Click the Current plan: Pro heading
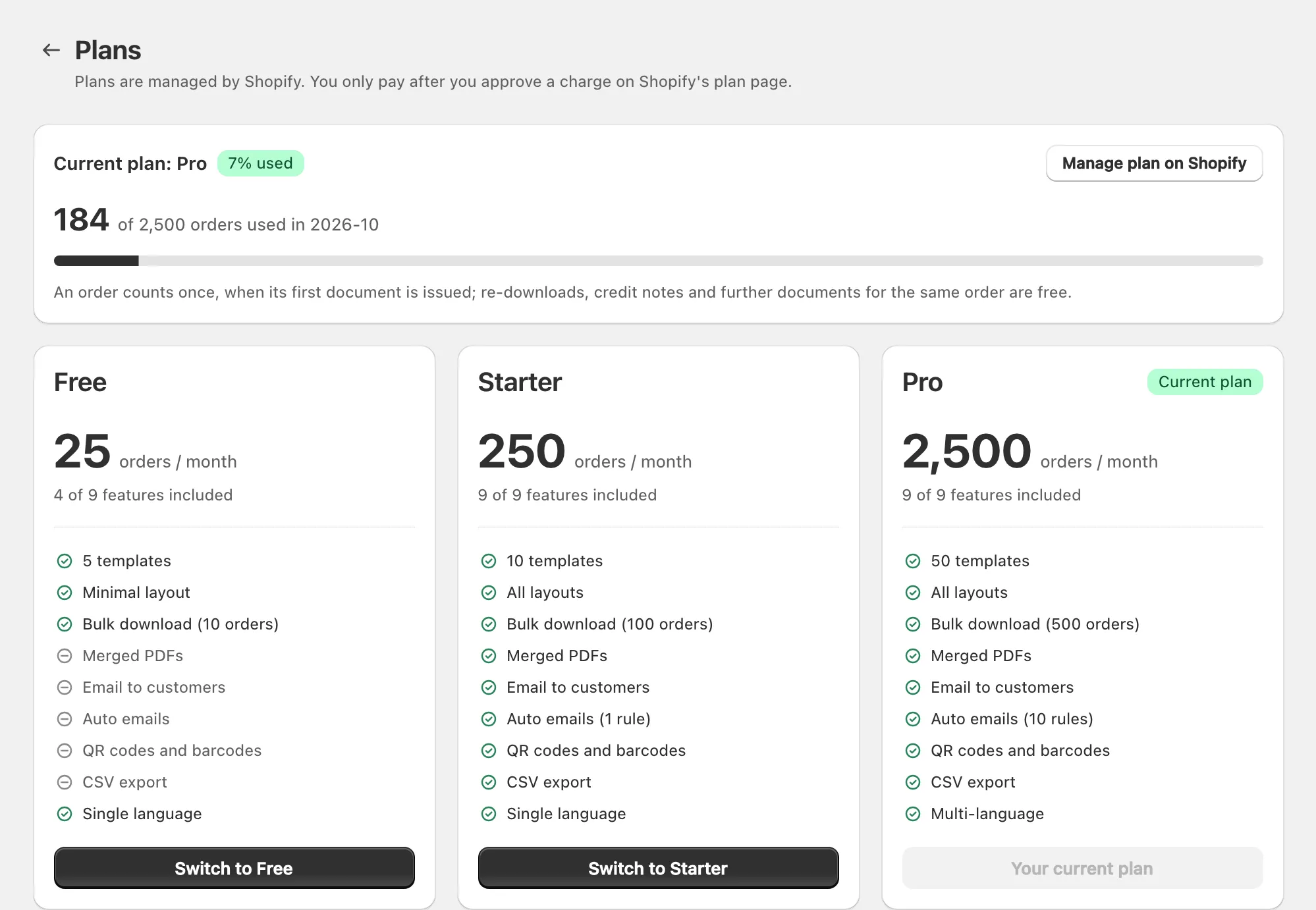1316x910 pixels. pyautogui.click(x=130, y=163)
